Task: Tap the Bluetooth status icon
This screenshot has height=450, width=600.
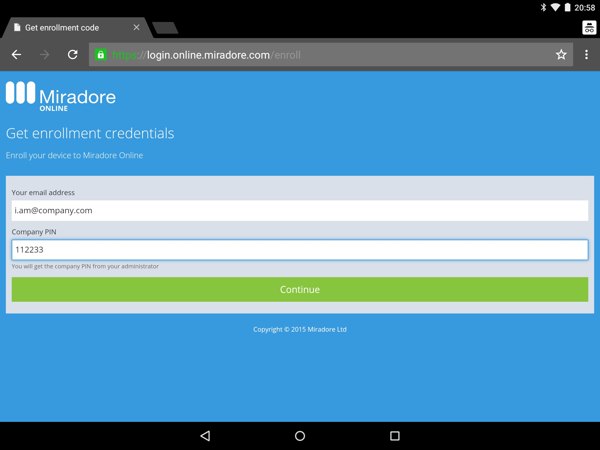Action: click(543, 7)
